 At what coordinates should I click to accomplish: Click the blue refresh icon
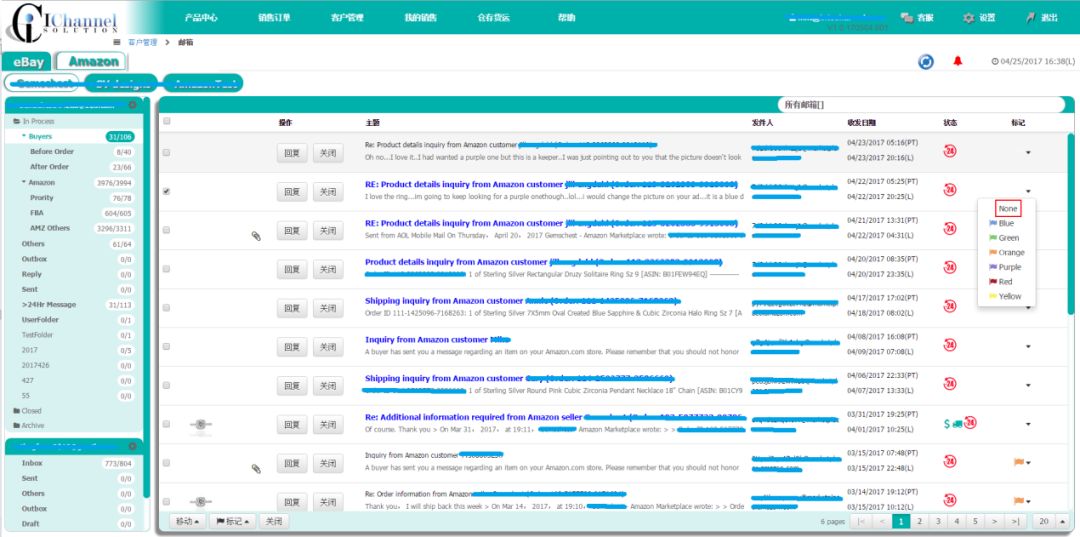coord(926,62)
